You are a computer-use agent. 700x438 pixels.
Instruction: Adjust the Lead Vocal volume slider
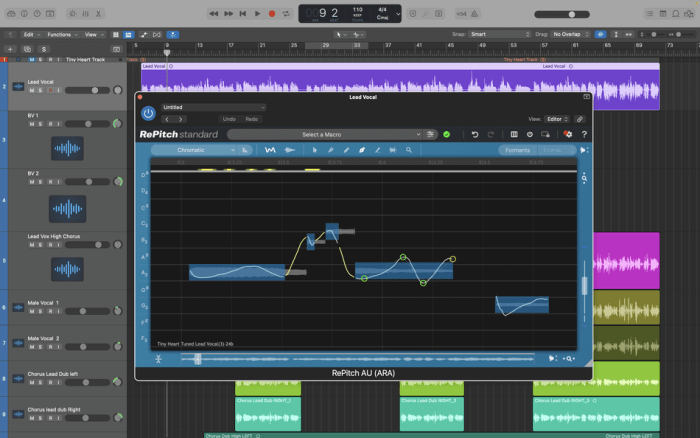[x=88, y=91]
